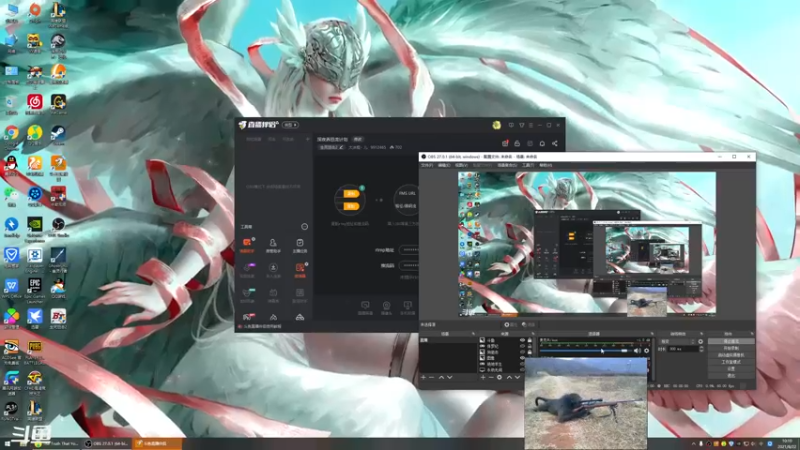Click the share icon in live companion header
Viewport: 800px width, 450px height.
555,143
